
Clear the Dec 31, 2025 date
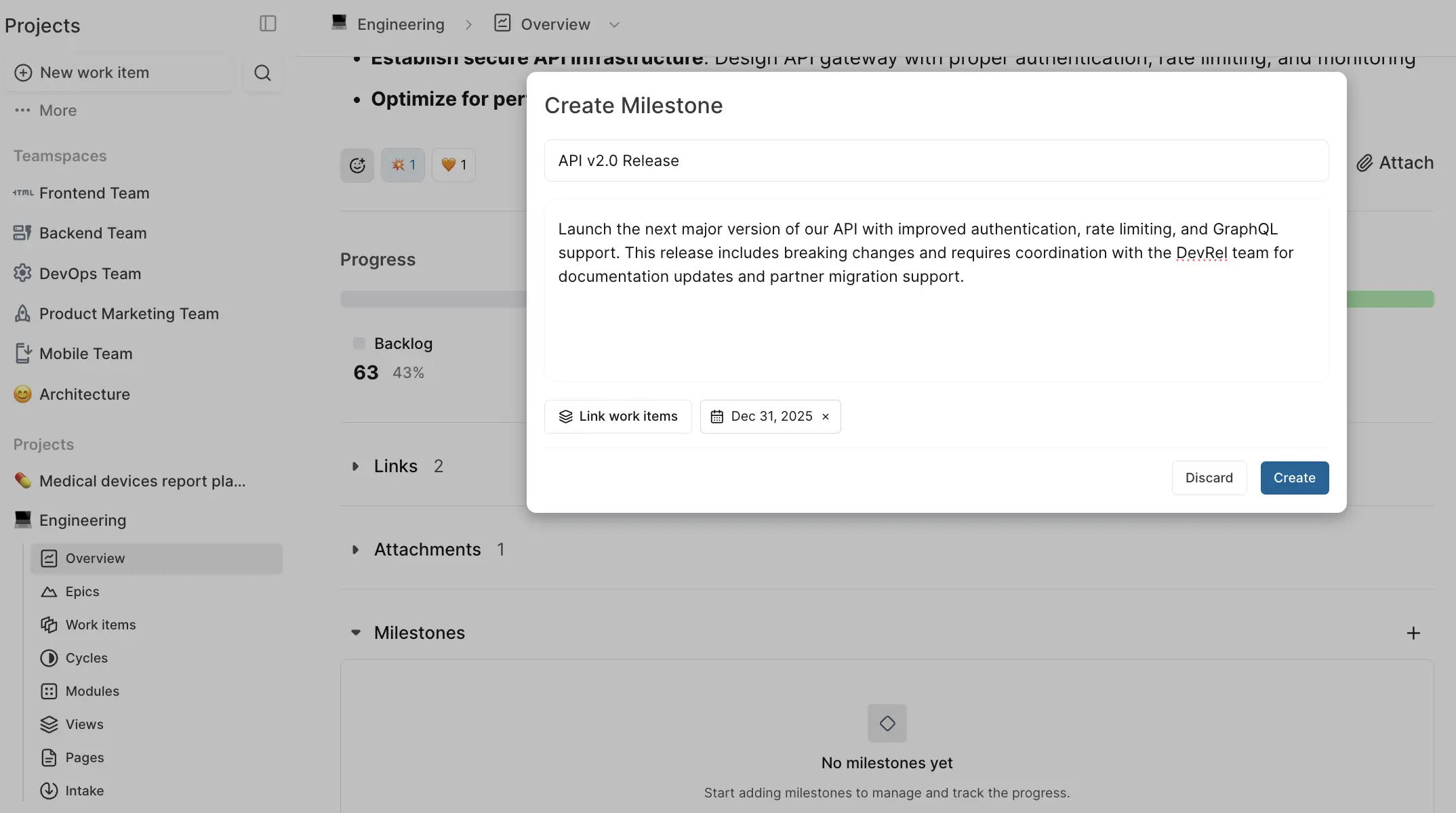(826, 417)
